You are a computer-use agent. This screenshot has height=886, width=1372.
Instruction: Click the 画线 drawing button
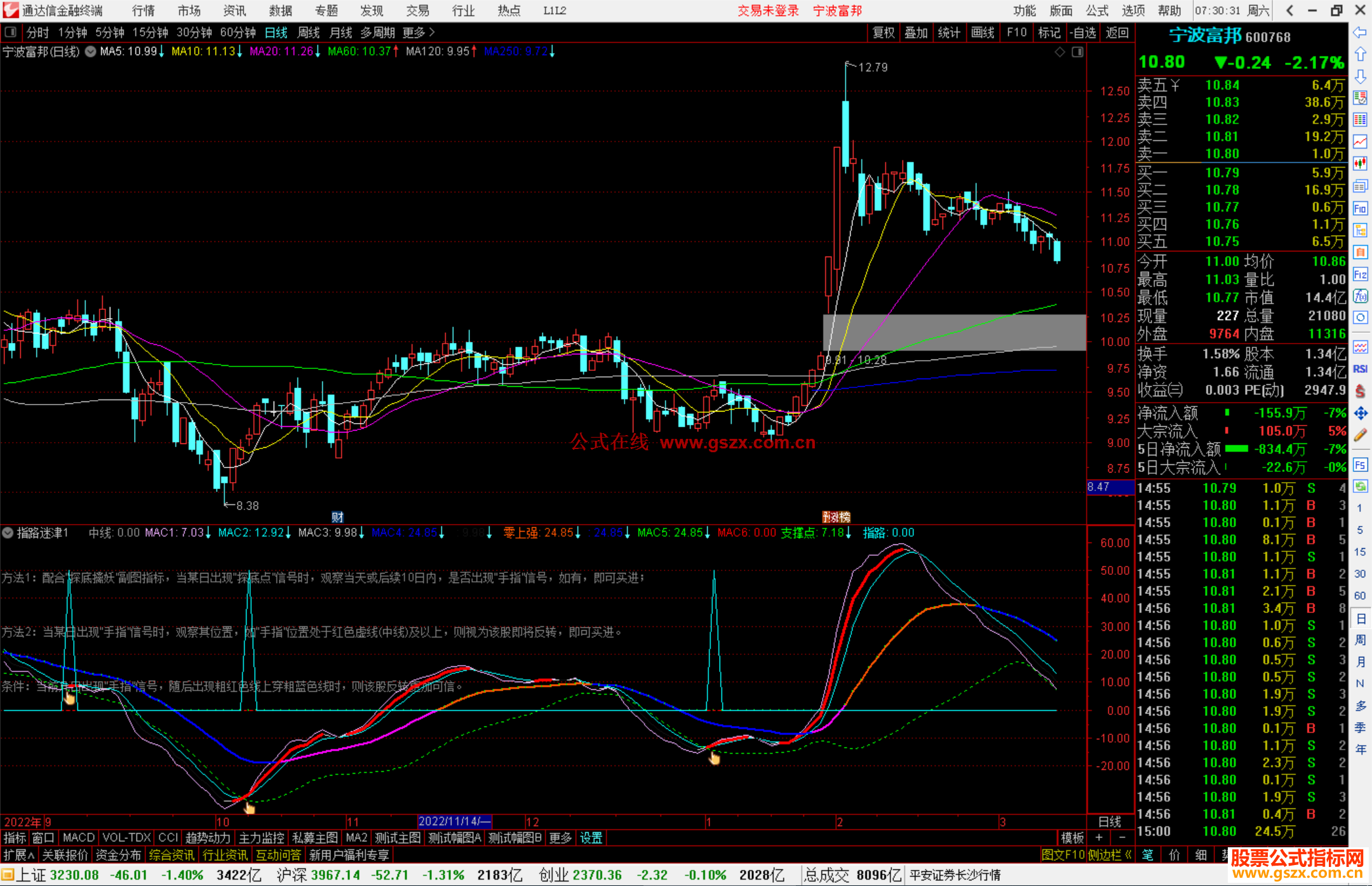(x=982, y=32)
